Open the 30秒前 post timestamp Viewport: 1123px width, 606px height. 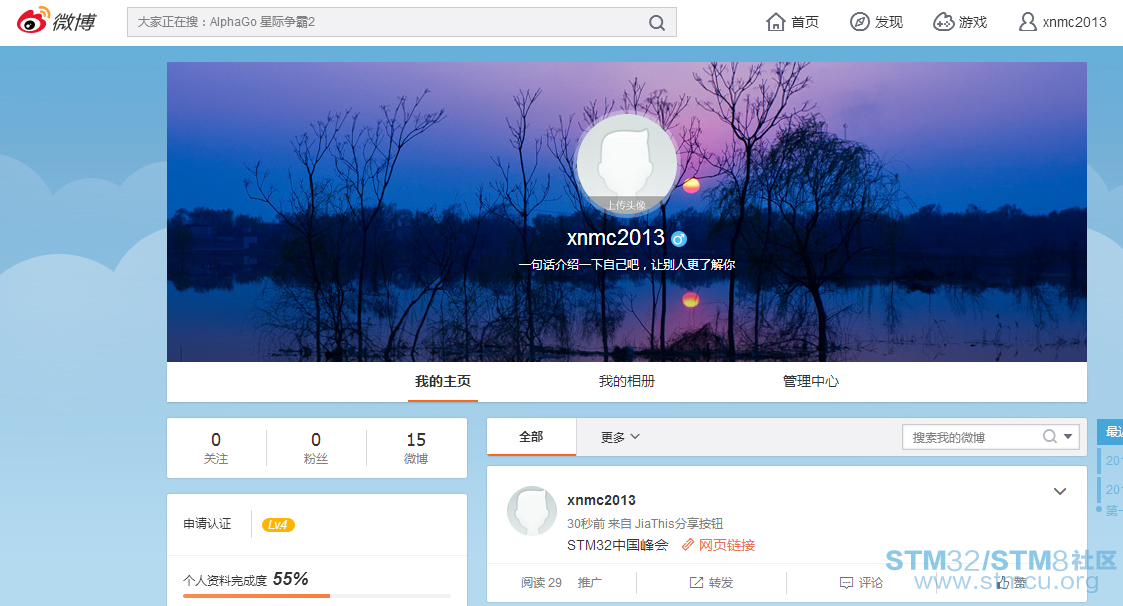pyautogui.click(x=586, y=524)
